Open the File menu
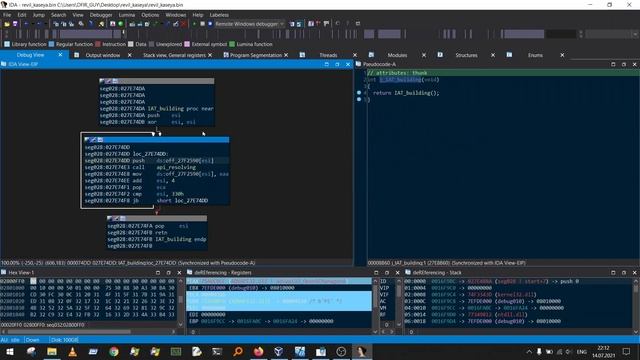Screen dimensions: 640x360 coord(7,15)
